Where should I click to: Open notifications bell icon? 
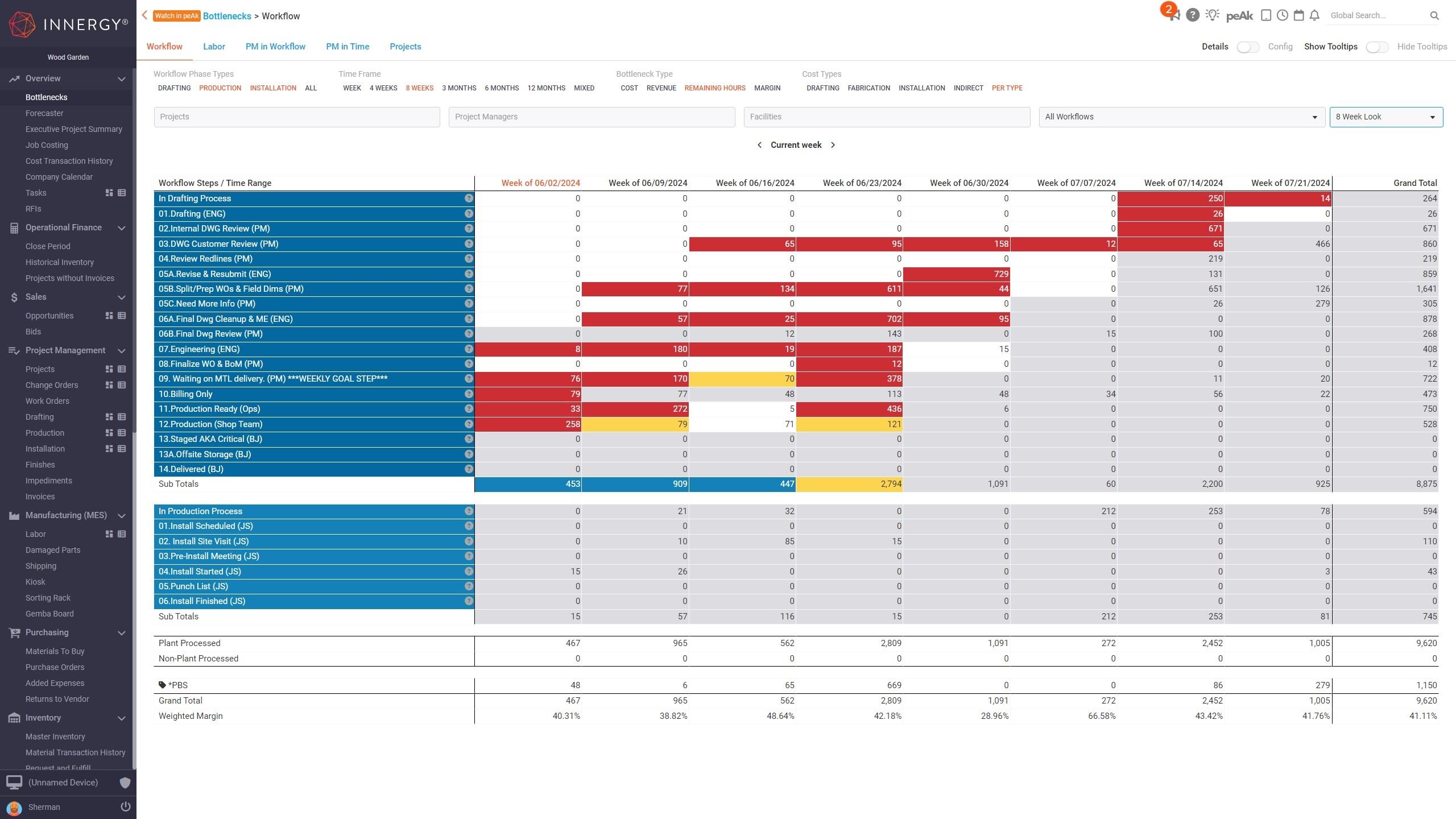click(x=1314, y=16)
